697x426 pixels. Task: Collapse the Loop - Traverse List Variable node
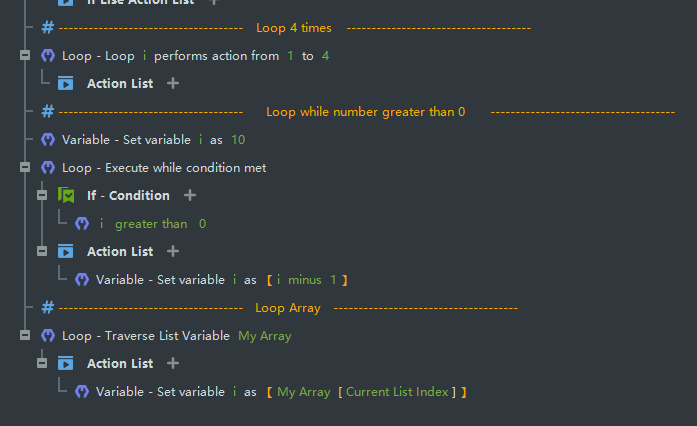coord(25,336)
